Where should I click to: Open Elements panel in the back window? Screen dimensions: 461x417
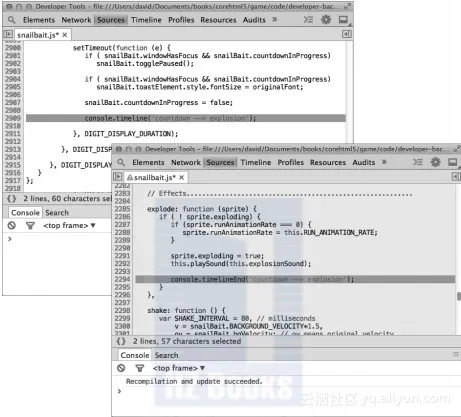(39, 20)
